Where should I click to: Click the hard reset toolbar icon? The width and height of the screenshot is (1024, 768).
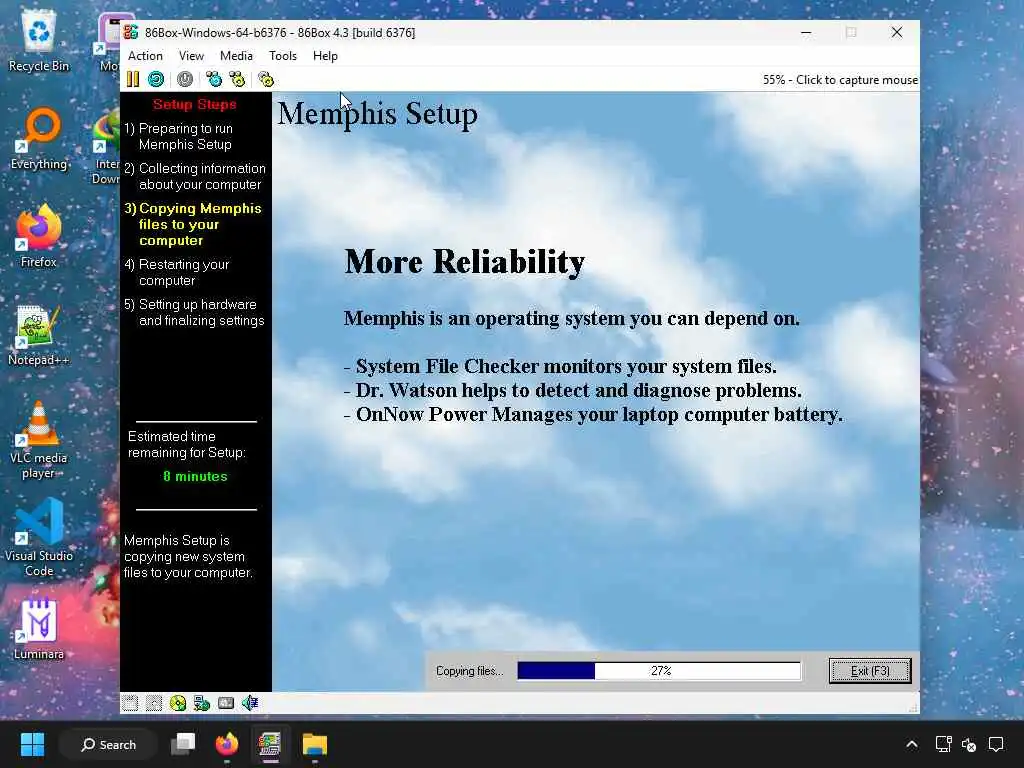click(156, 80)
